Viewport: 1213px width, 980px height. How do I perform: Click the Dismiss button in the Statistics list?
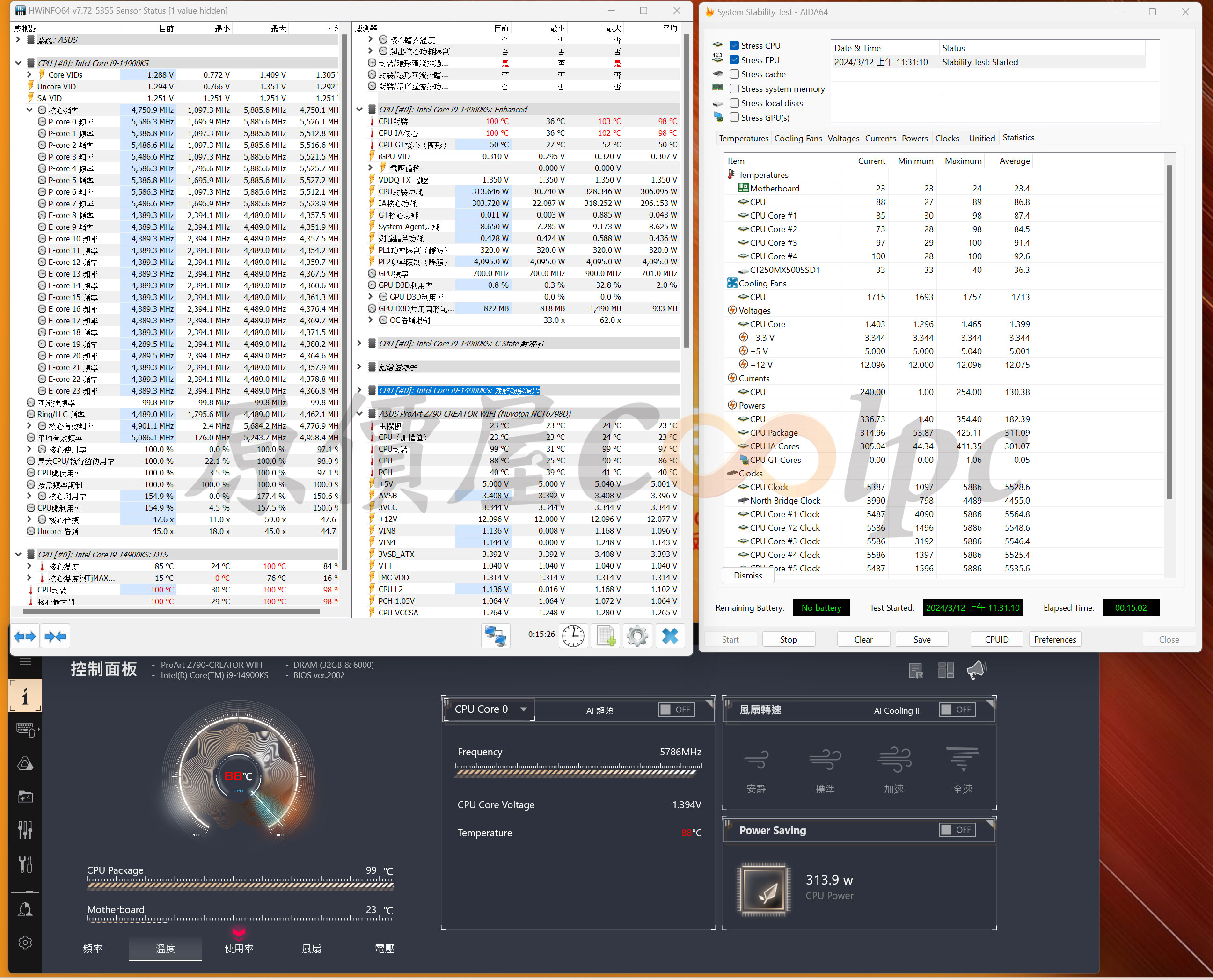pyautogui.click(x=748, y=576)
